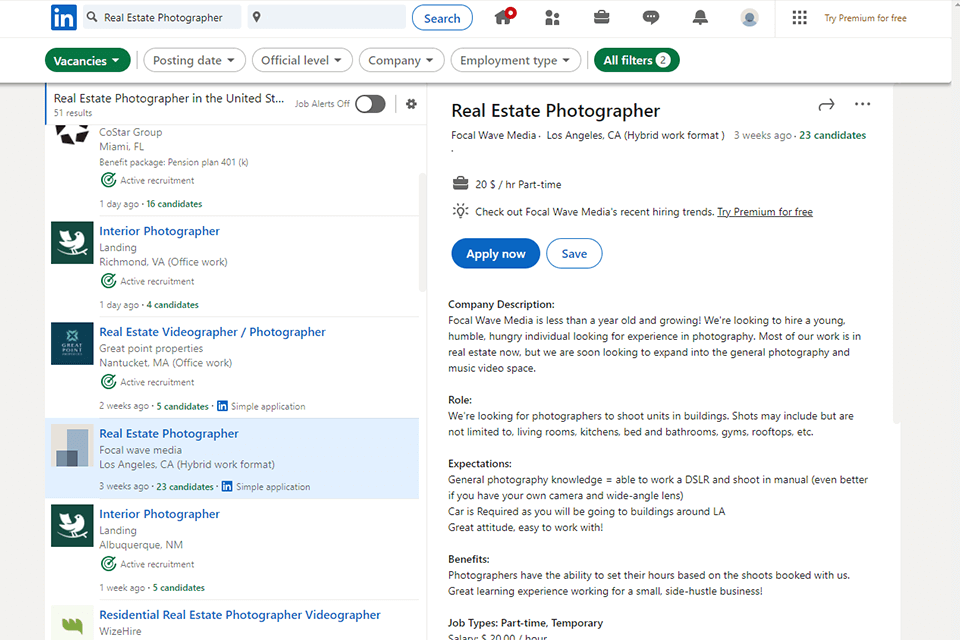The width and height of the screenshot is (960, 640).
Task: Open Company filter dropdown
Action: (401, 60)
